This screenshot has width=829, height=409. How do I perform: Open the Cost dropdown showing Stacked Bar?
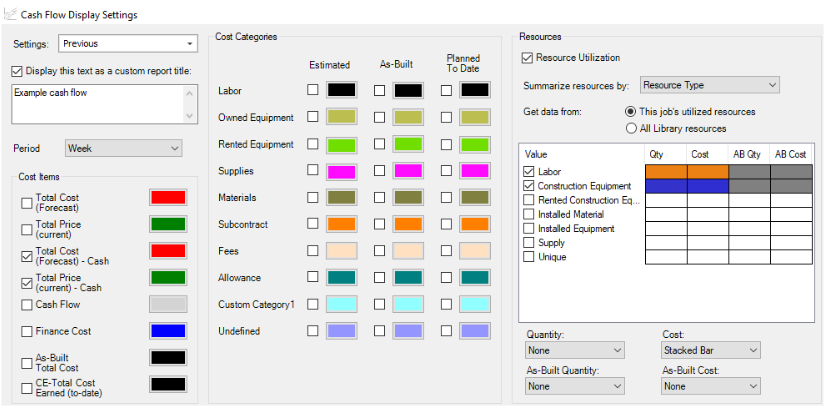coord(711,350)
